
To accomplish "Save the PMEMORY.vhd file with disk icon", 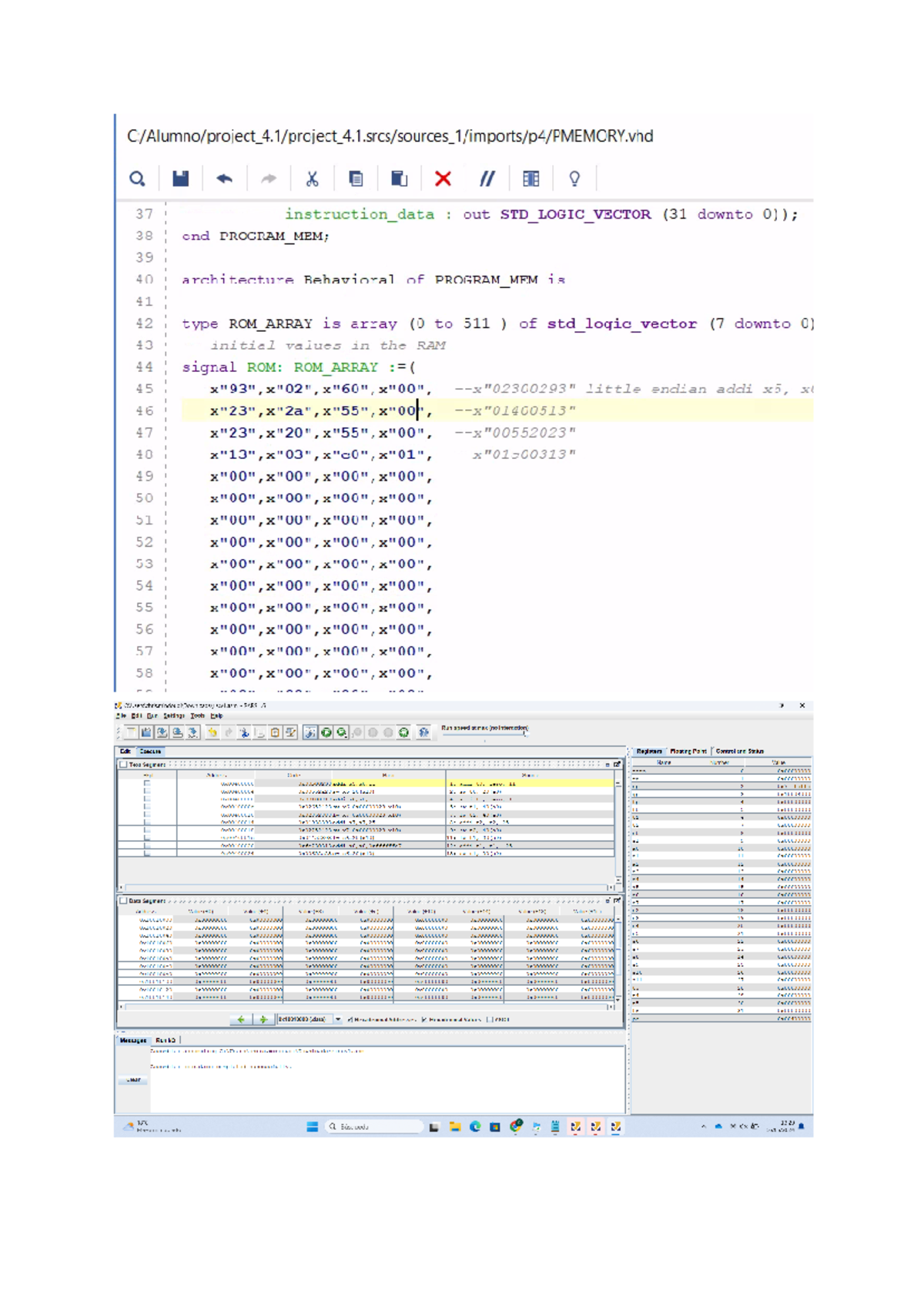I will click(180, 179).
